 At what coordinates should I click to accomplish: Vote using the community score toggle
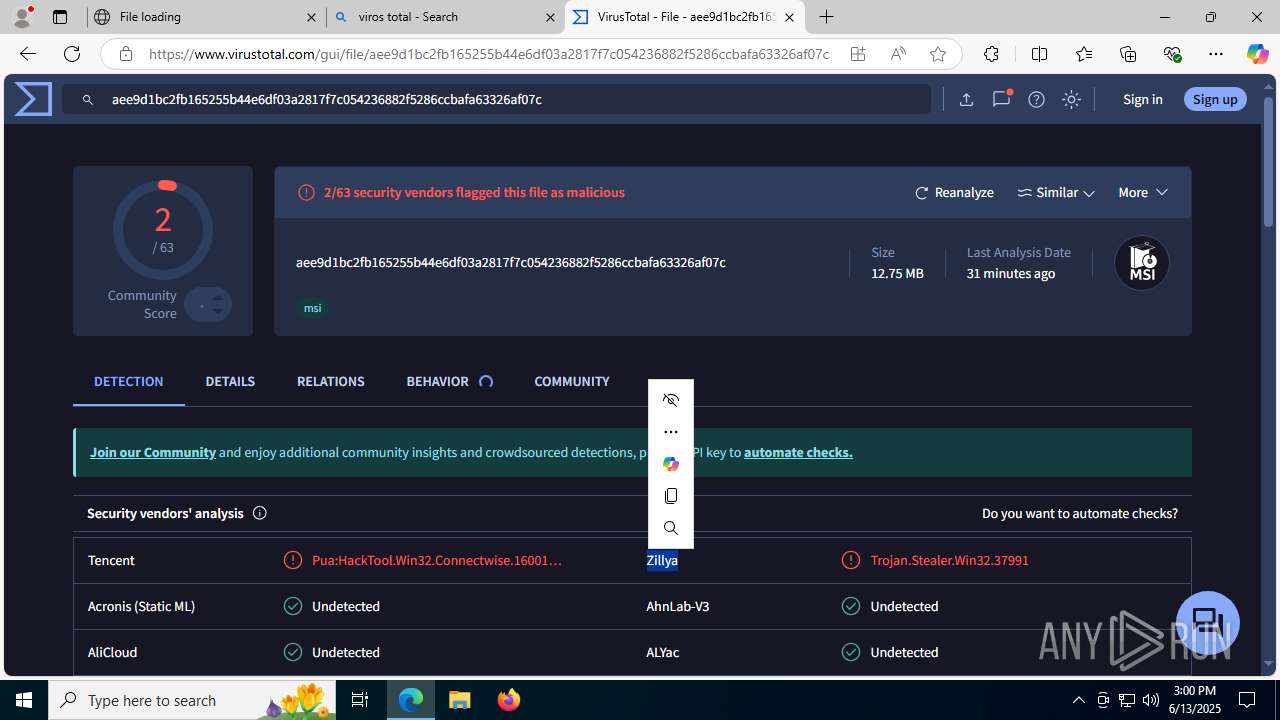[208, 304]
